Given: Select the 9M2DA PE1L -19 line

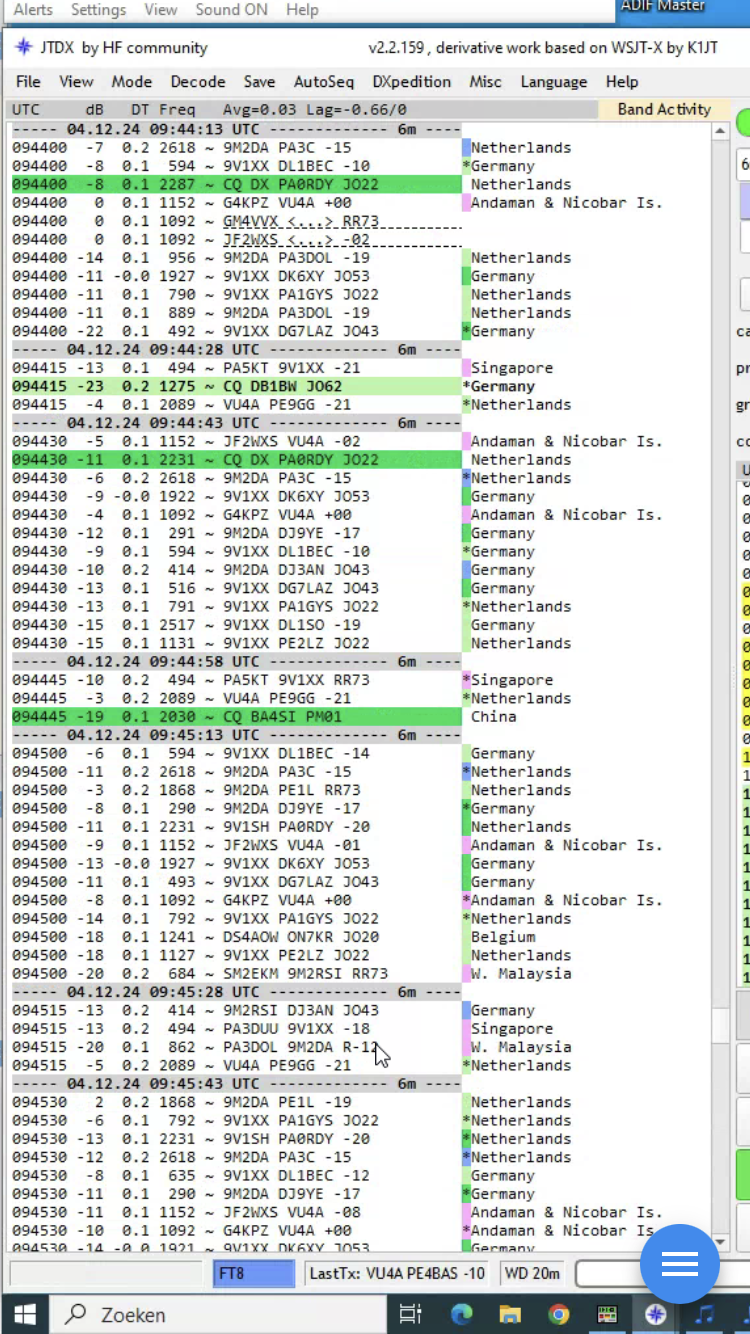Looking at the screenshot, I should [x=236, y=1102].
